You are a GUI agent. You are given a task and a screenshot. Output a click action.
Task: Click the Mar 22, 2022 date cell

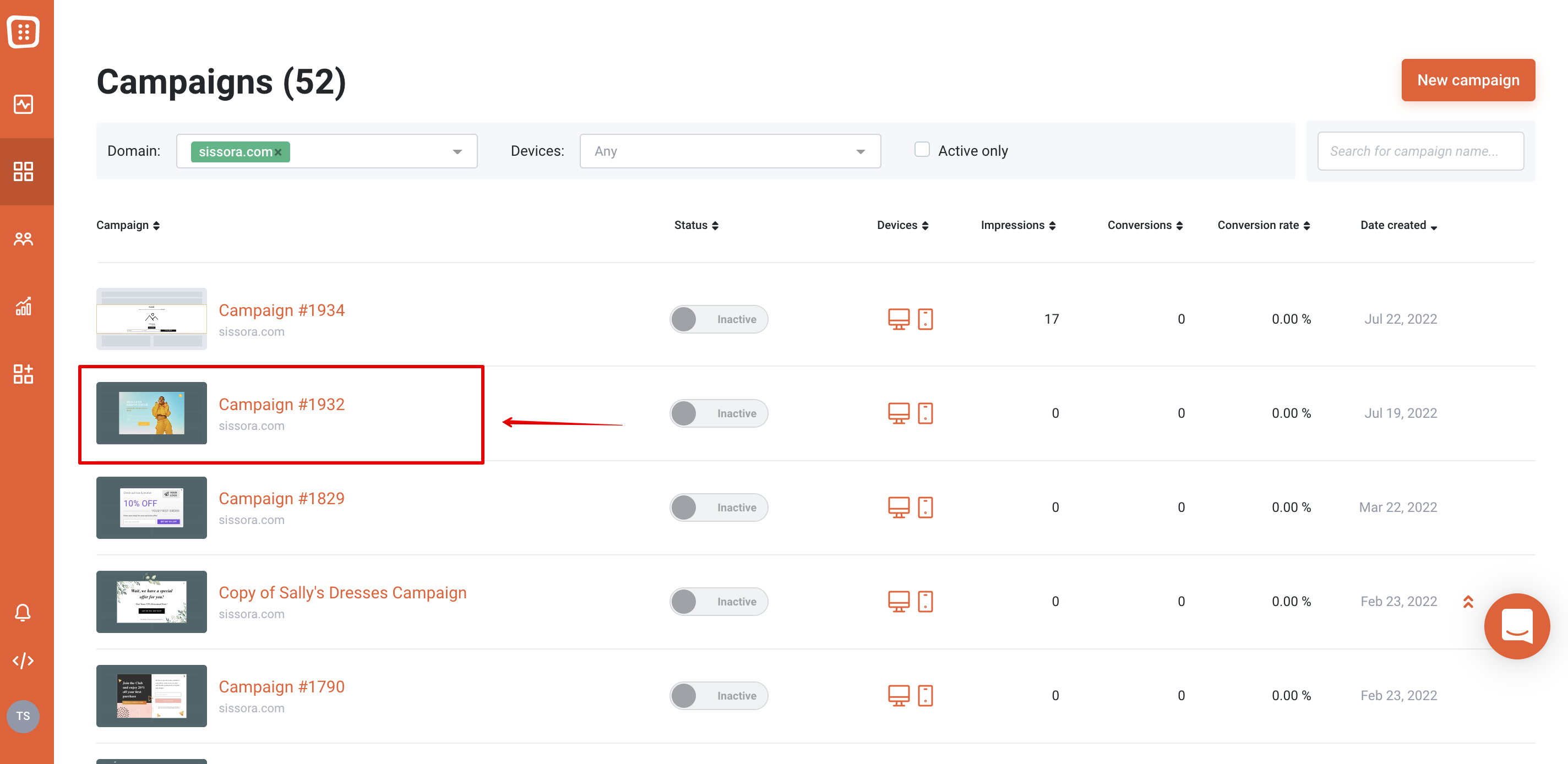click(x=1397, y=507)
